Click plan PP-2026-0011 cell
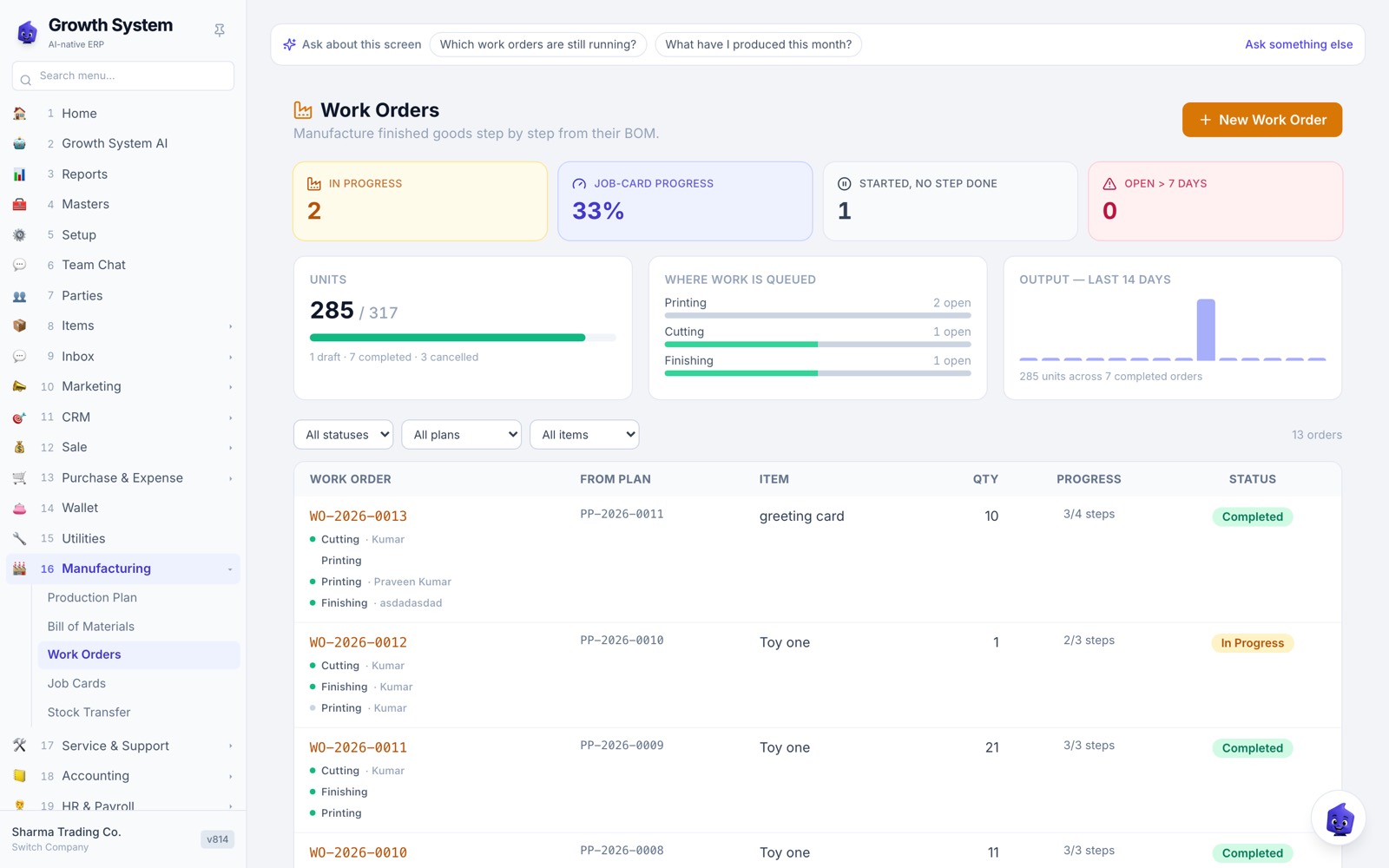This screenshot has width=1389, height=868. pos(622,515)
